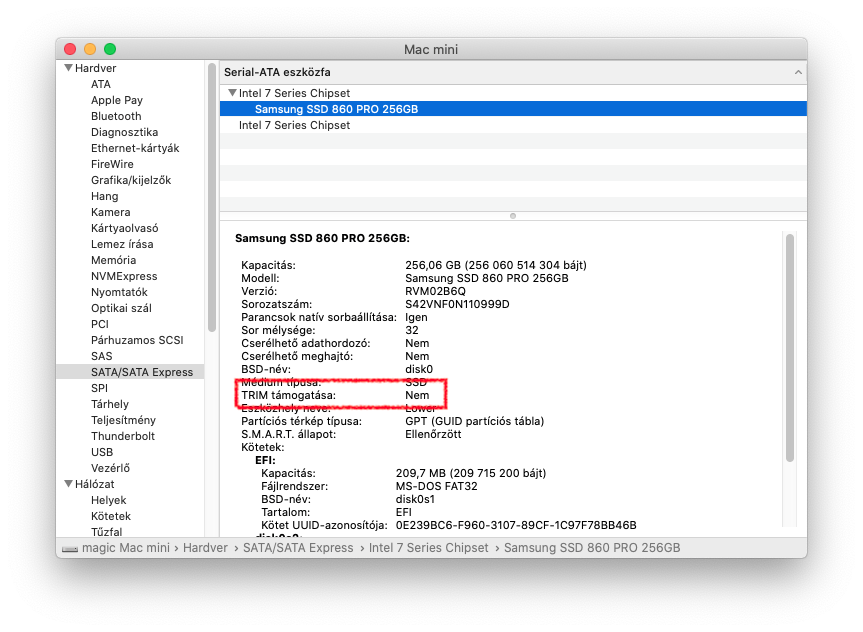Image resolution: width=863 pixels, height=632 pixels.
Task: Click the sidebar vertical scrollbar
Action: pos(212,198)
